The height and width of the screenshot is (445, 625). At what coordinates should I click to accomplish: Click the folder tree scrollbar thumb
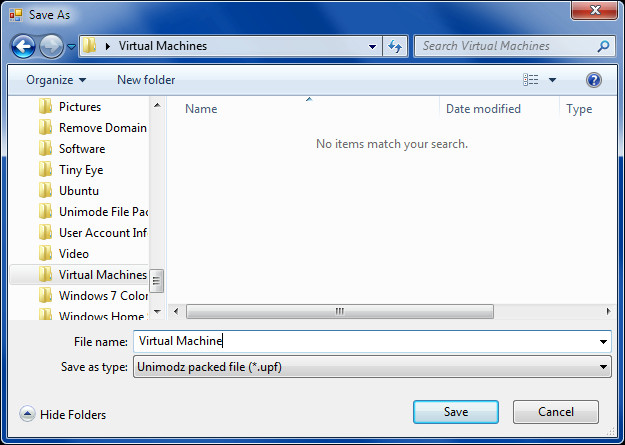pyautogui.click(x=157, y=281)
